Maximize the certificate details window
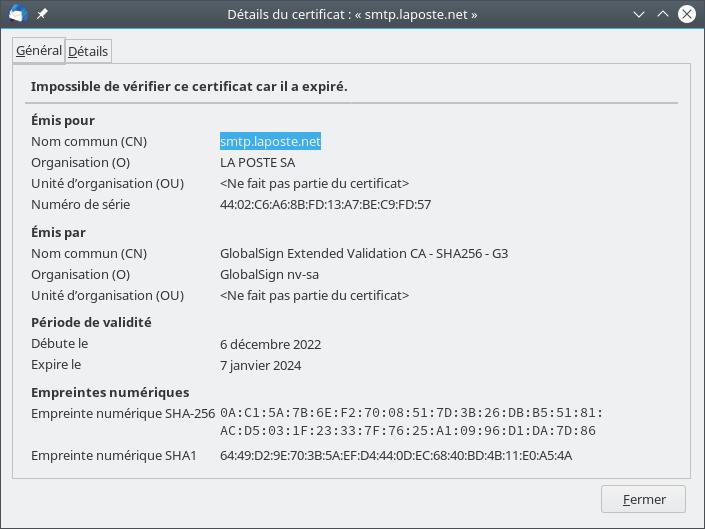Screen dimensions: 705x529 click(x=663, y=14)
